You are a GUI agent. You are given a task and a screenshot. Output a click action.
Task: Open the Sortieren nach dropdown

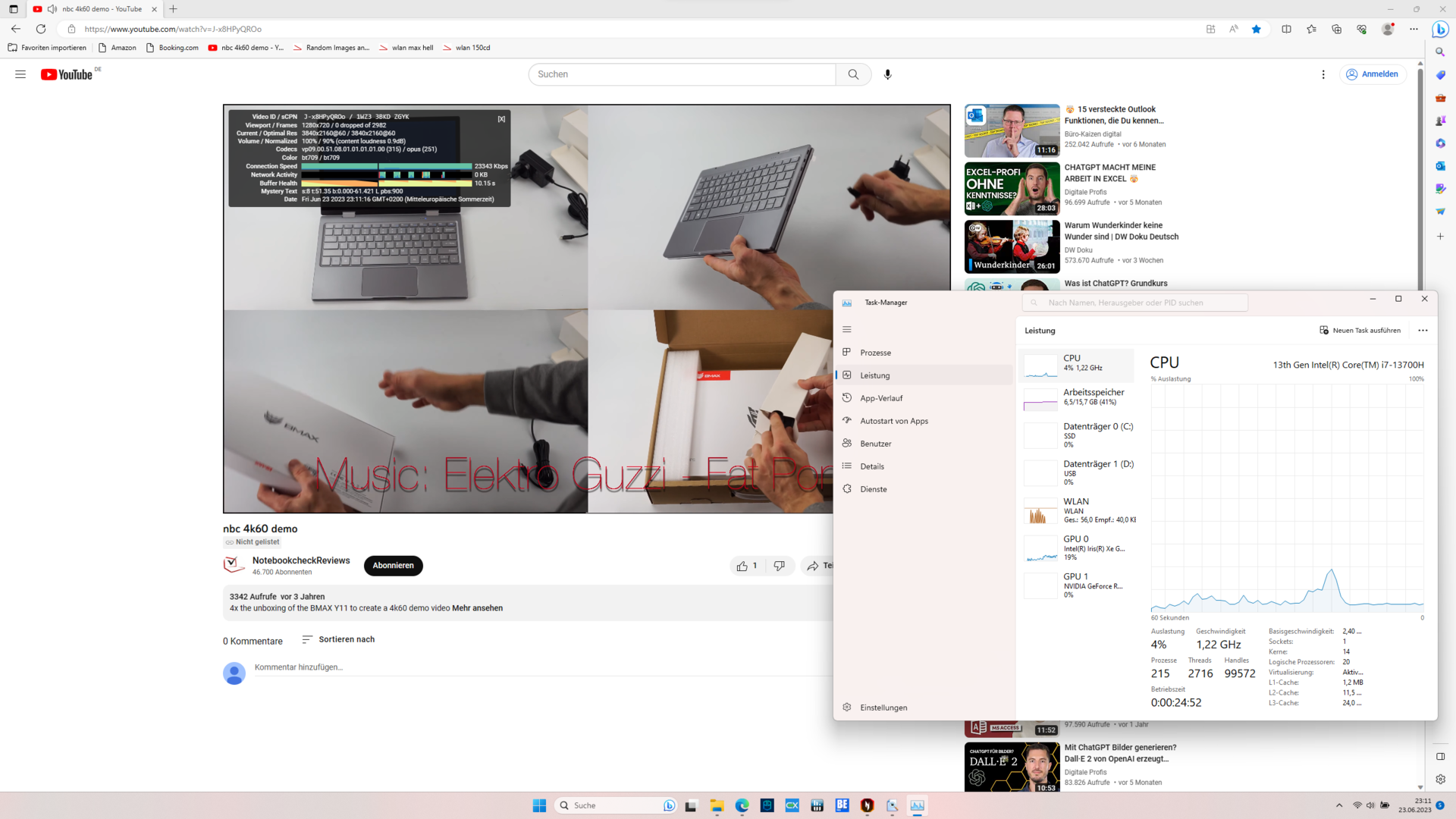338,639
